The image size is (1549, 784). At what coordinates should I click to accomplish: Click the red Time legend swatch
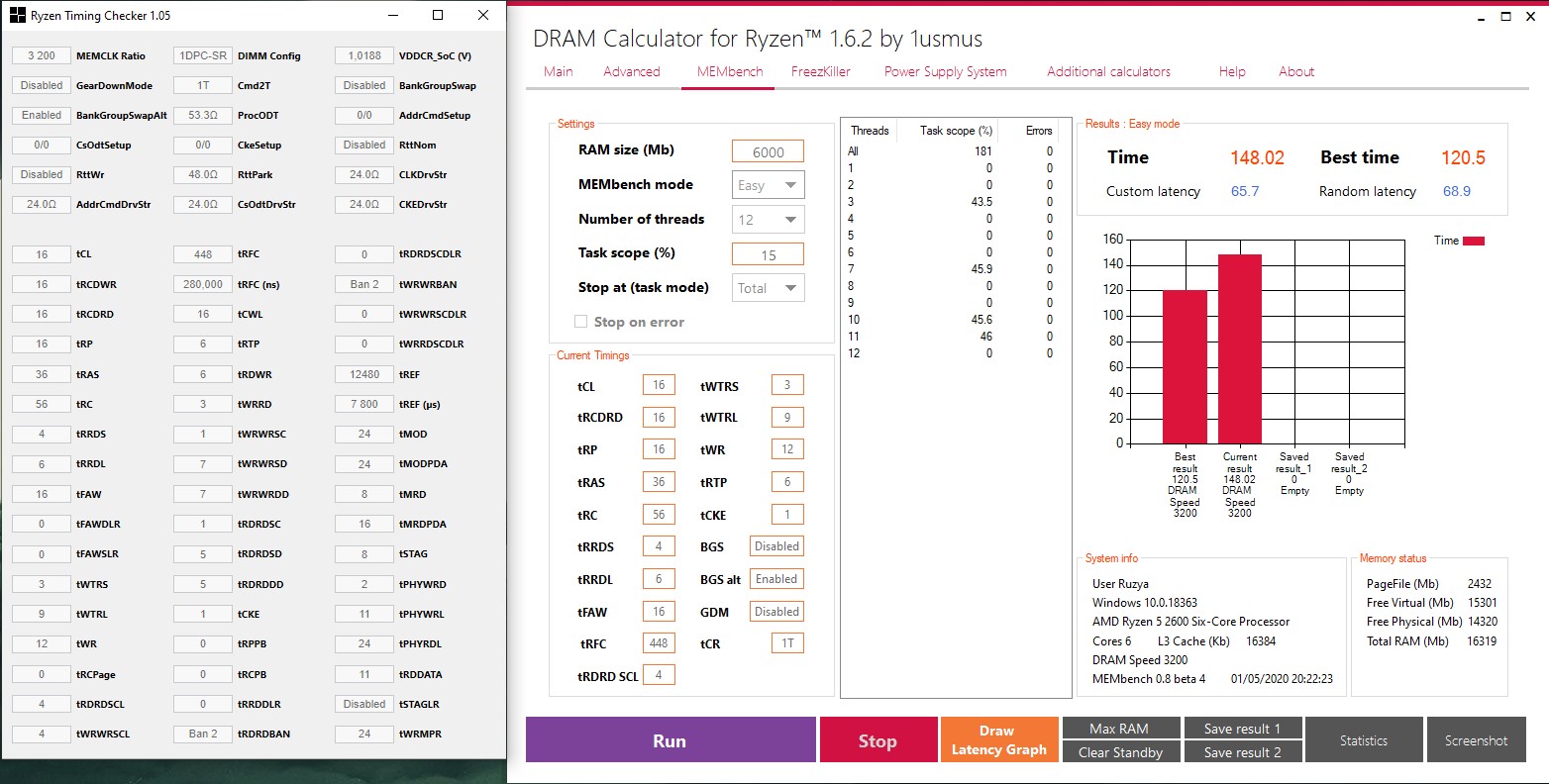click(1474, 241)
